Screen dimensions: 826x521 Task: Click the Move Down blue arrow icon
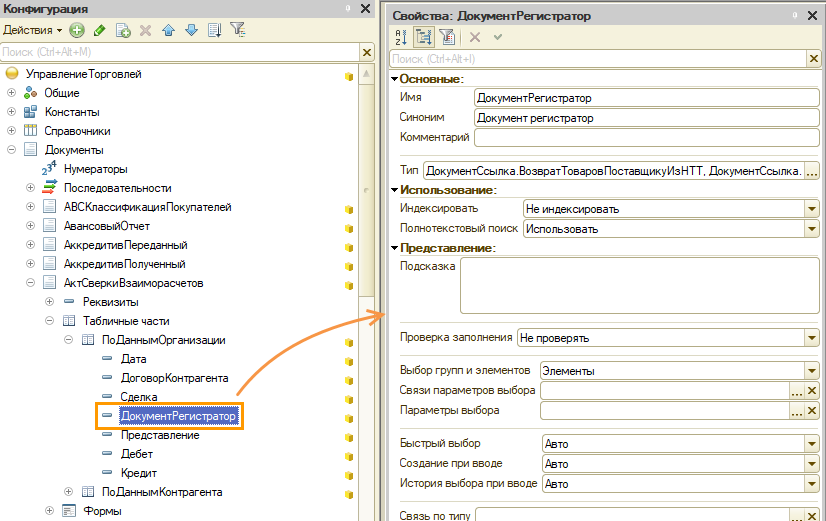191,30
